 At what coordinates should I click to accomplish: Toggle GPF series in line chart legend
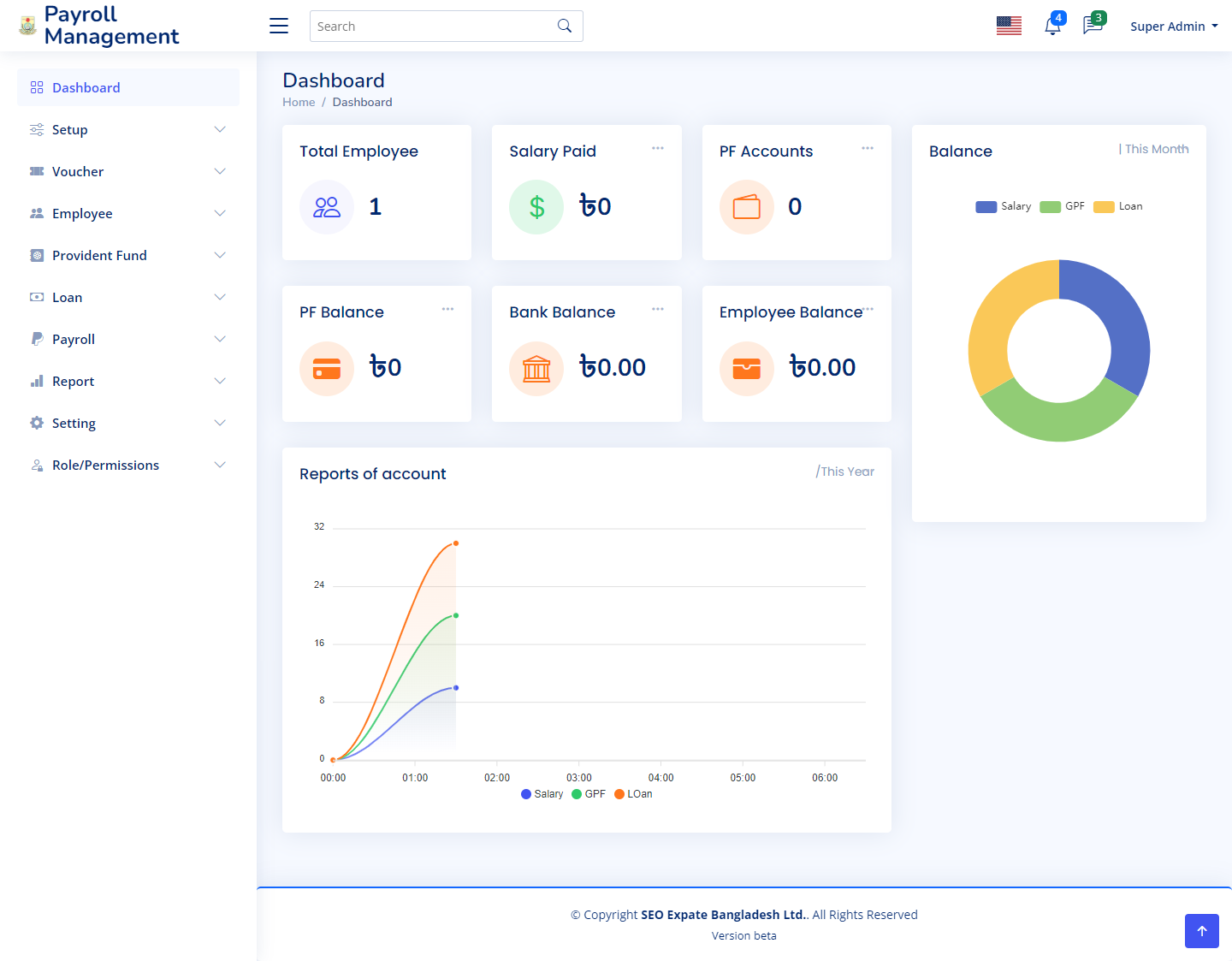[589, 794]
